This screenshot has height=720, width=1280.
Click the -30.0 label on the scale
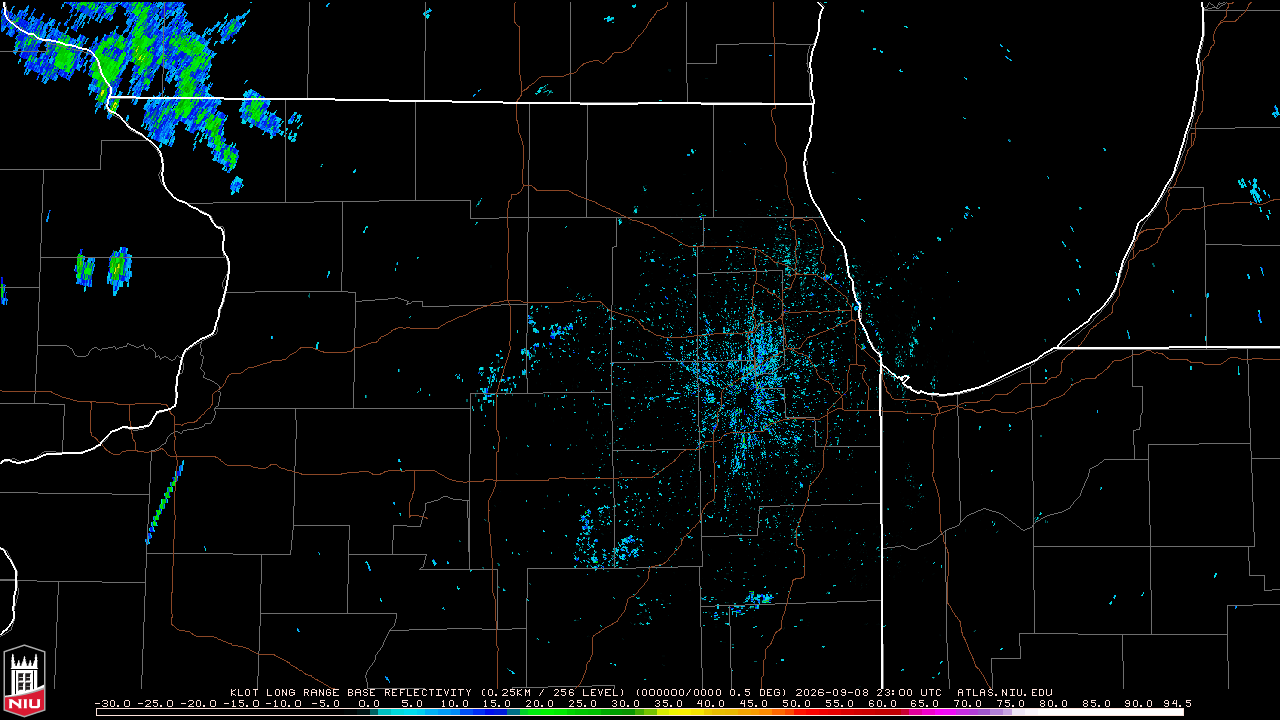tap(111, 703)
